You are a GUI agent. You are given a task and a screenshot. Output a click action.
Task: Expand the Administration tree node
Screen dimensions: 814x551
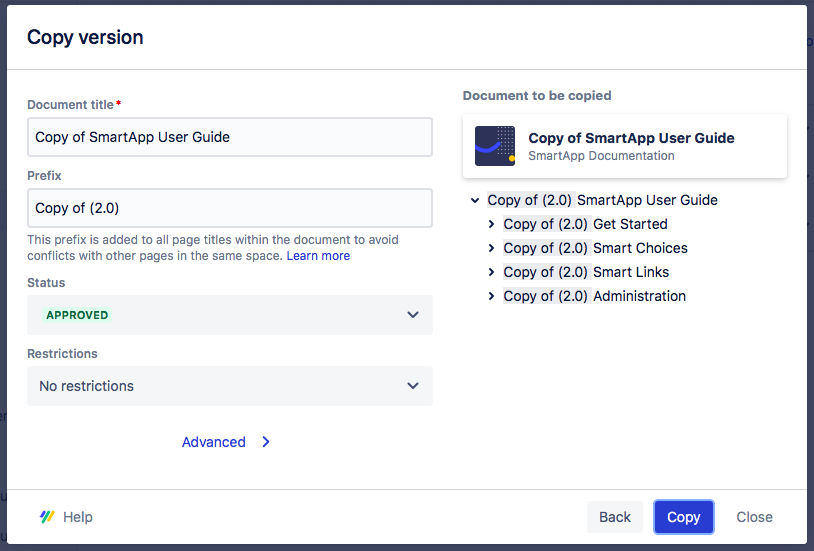[491, 296]
